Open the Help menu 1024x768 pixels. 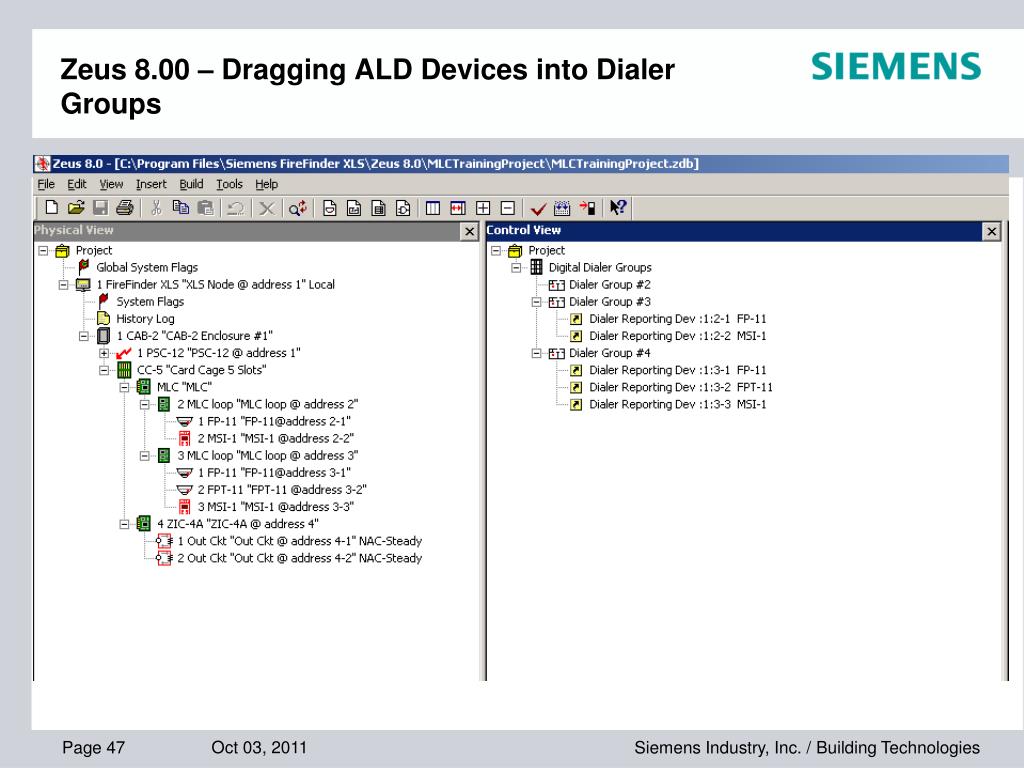coord(266,184)
